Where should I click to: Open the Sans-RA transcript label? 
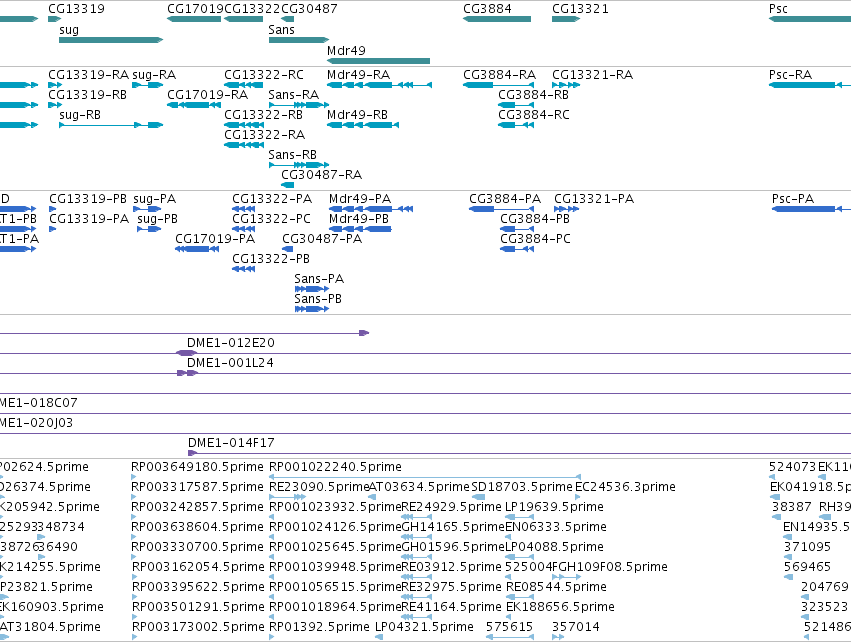pyautogui.click(x=294, y=94)
